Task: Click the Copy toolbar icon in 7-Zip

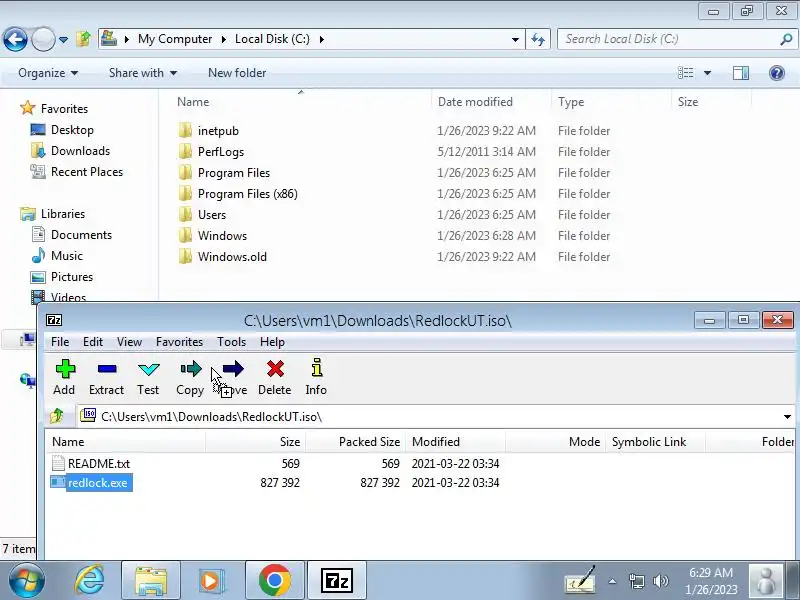Action: click(191, 368)
